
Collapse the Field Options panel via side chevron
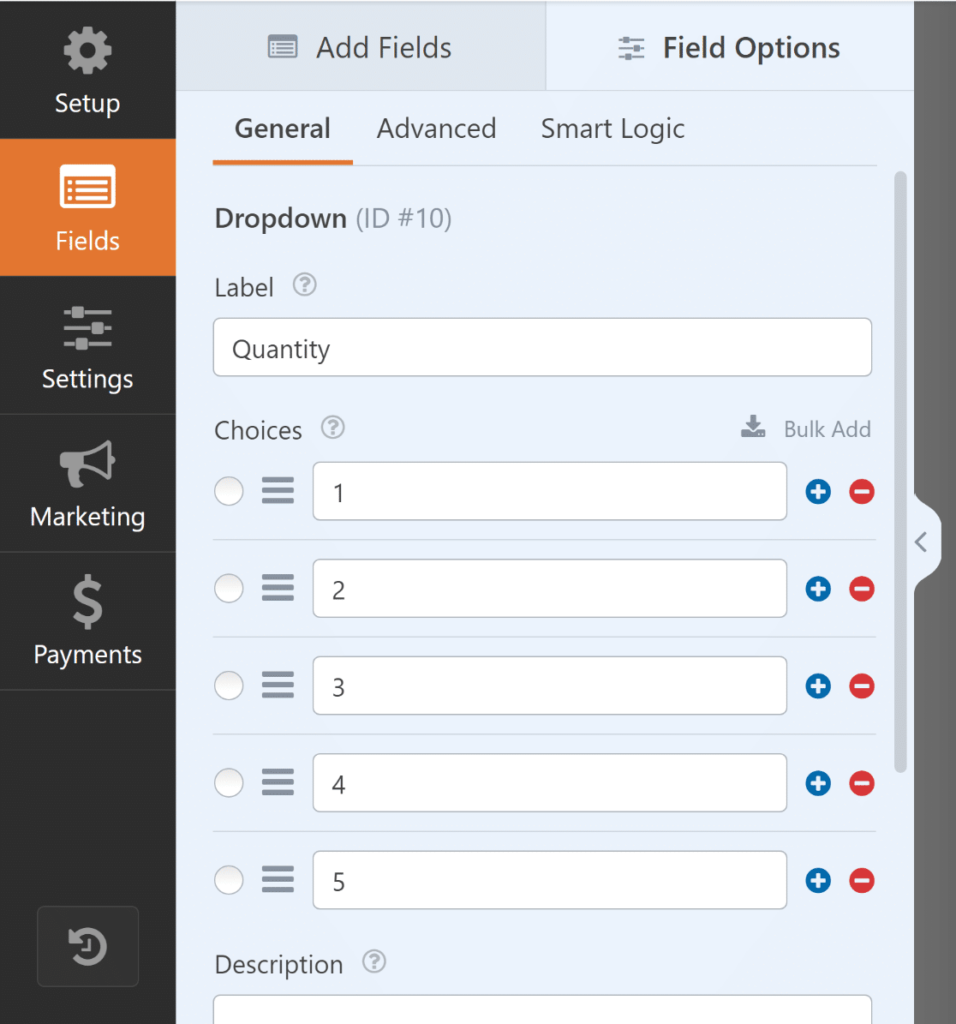922,540
